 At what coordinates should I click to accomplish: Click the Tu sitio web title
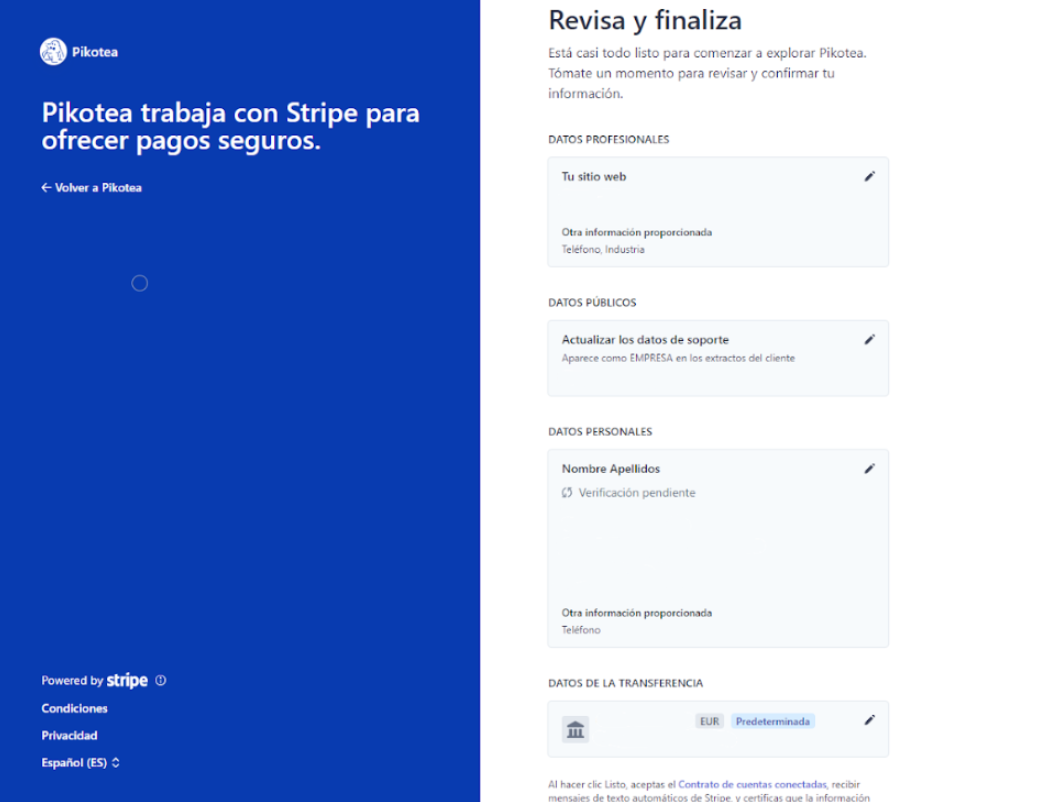coord(594,176)
